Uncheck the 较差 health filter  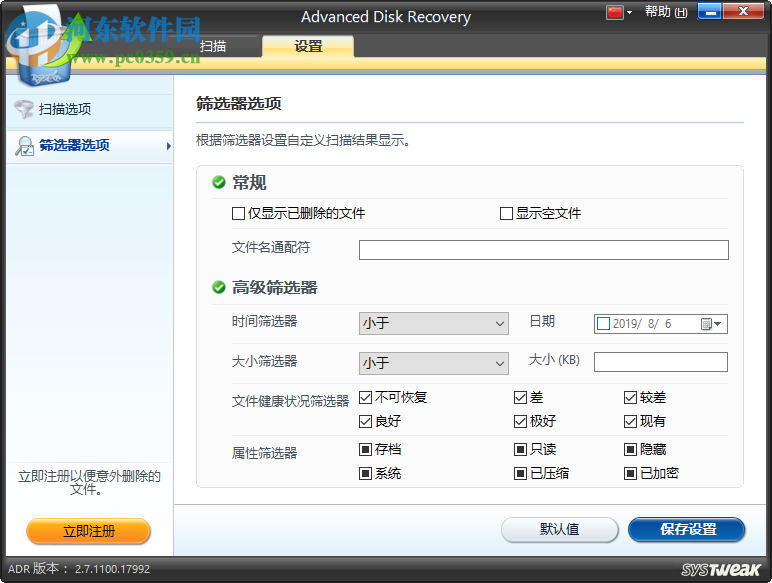click(x=631, y=397)
